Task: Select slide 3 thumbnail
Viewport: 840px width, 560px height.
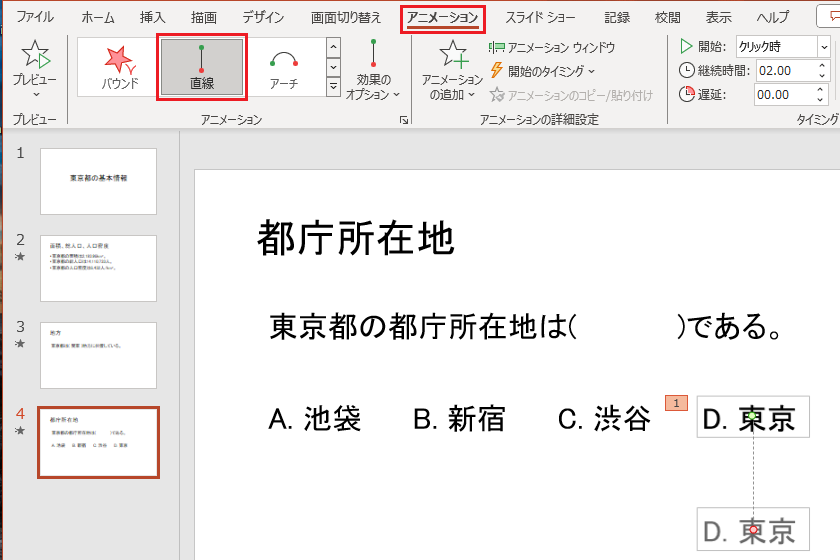Action: click(98, 355)
